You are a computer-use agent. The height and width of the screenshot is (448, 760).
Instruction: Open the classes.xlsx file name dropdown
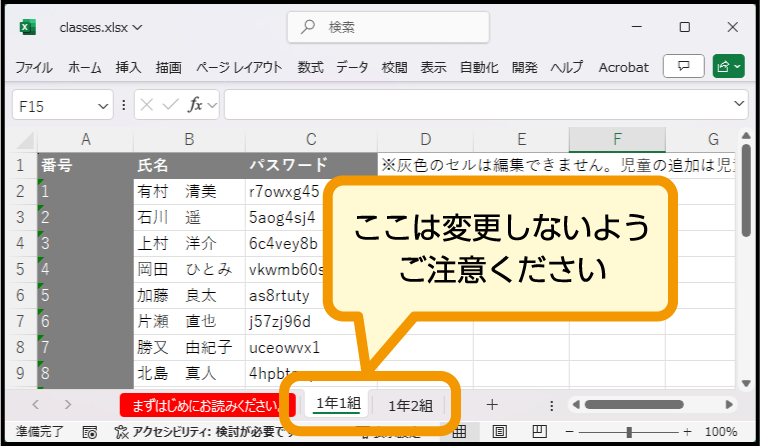point(101,28)
